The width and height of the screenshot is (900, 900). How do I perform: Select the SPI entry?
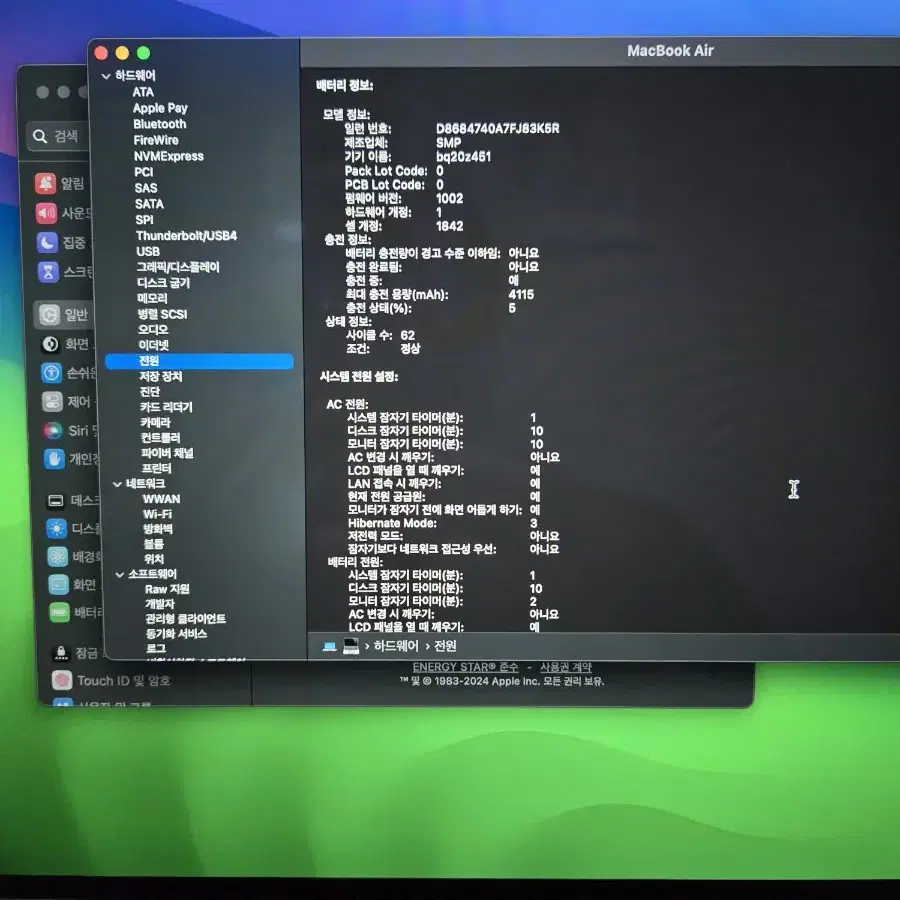(x=145, y=219)
